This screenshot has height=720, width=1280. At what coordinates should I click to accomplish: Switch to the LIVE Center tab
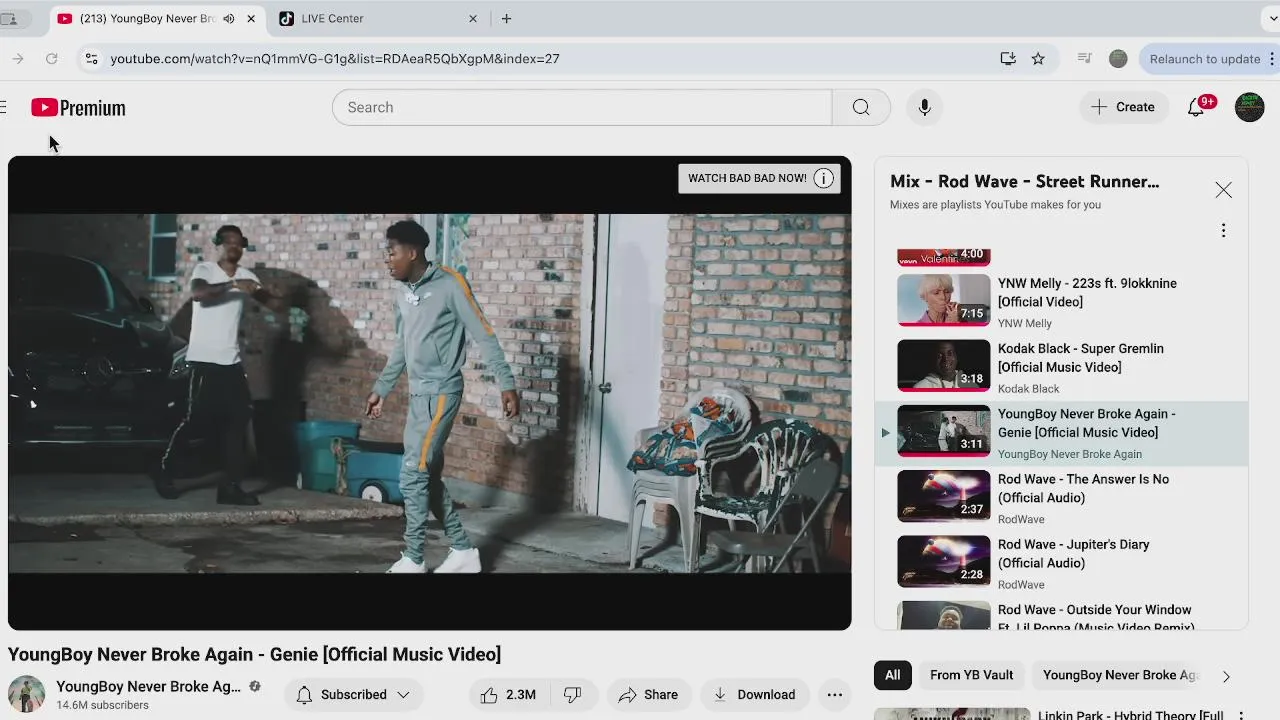377,18
